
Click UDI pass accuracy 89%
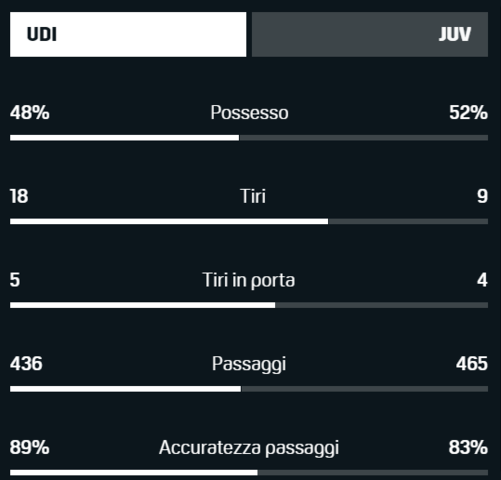[x=30, y=447]
